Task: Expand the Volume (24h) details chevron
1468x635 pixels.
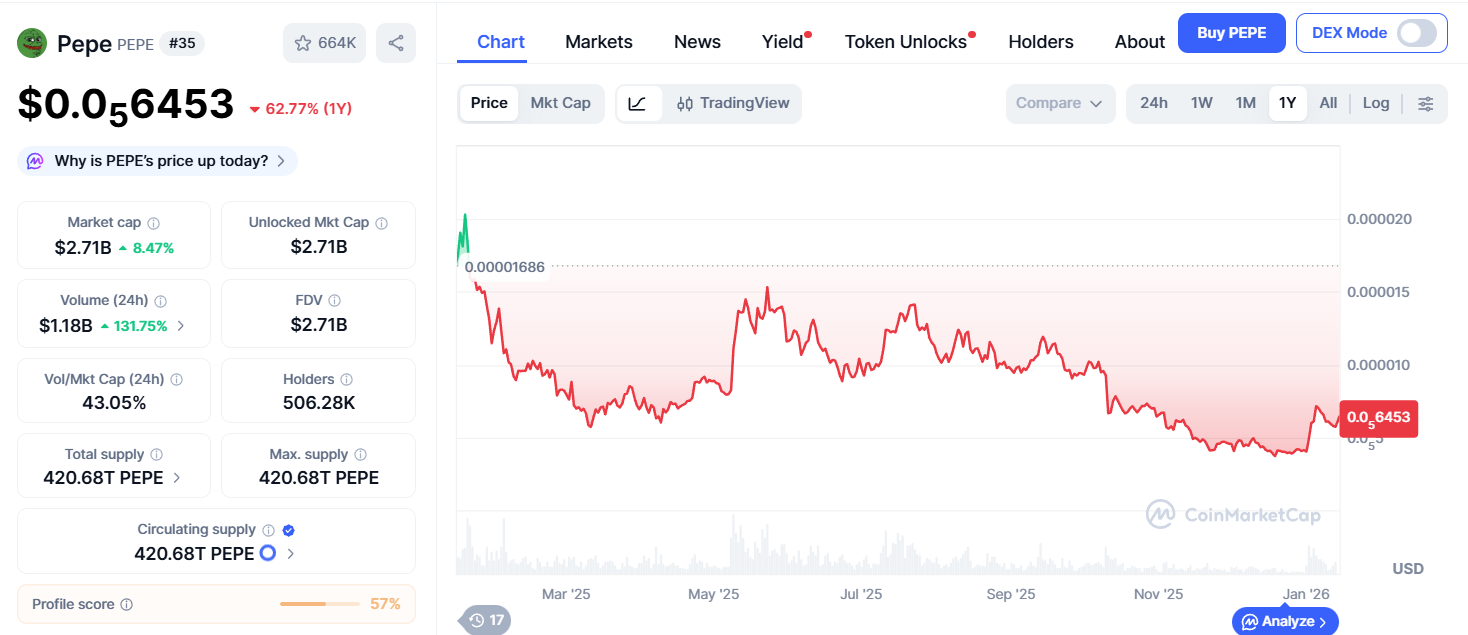Action: 181,326
